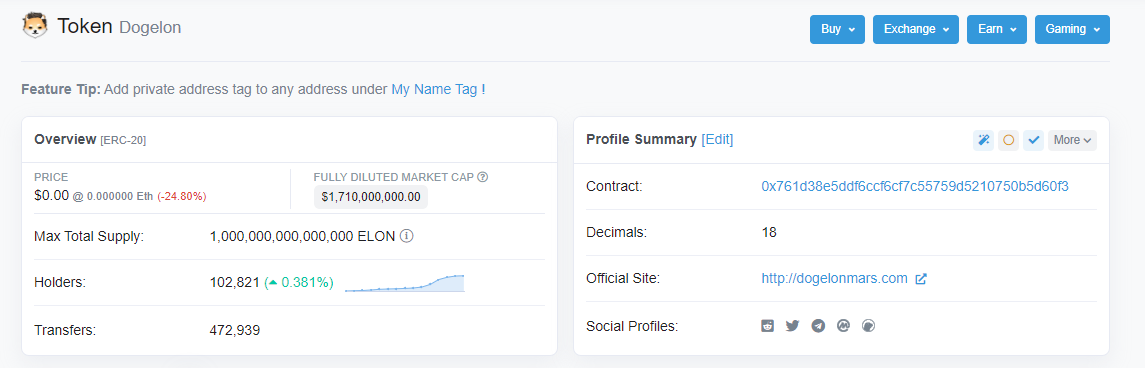Expand the Buy dropdown
This screenshot has width=1145, height=368.
pos(837,29)
